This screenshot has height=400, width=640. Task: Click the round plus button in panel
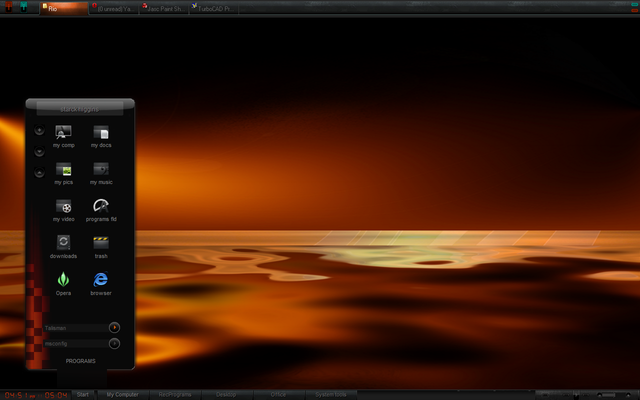point(39,130)
